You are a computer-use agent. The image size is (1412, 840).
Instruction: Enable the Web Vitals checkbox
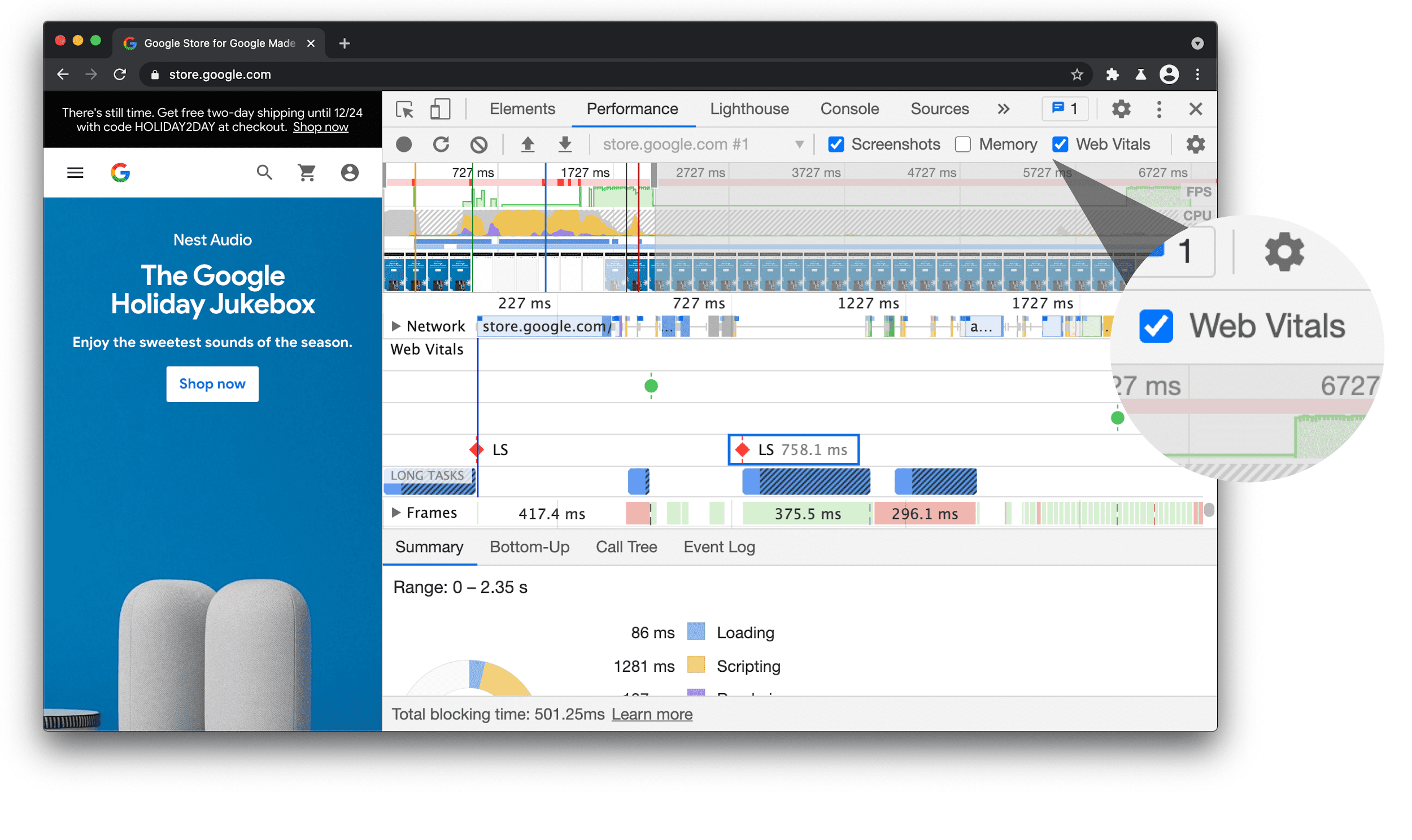(1062, 143)
